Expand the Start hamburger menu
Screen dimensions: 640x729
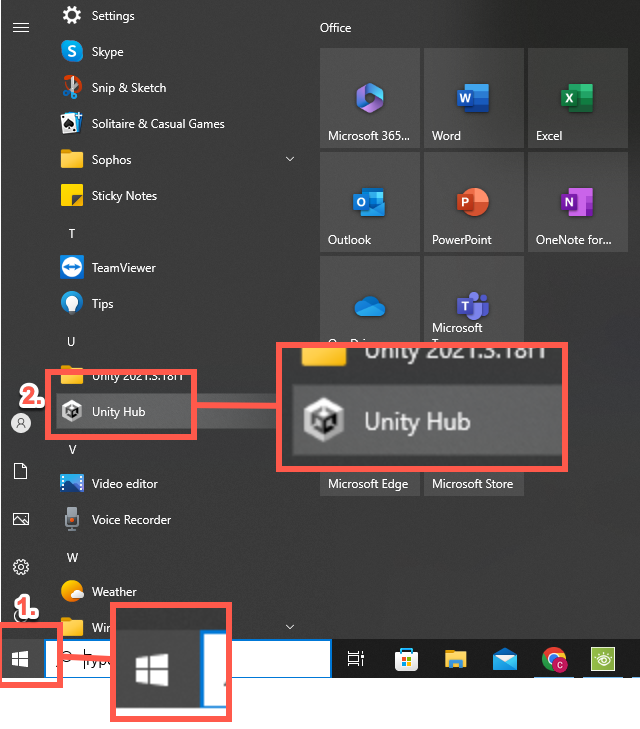pyautogui.click(x=21, y=28)
